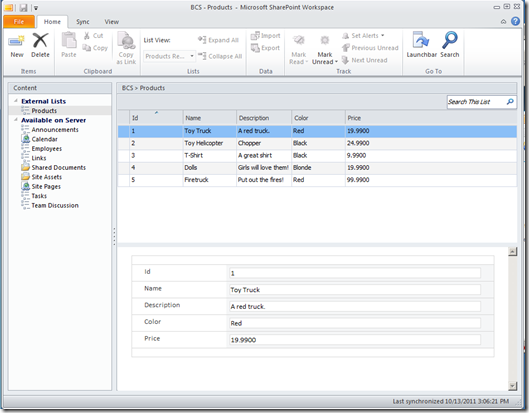Click the details pane scroll up arrow

(512, 251)
